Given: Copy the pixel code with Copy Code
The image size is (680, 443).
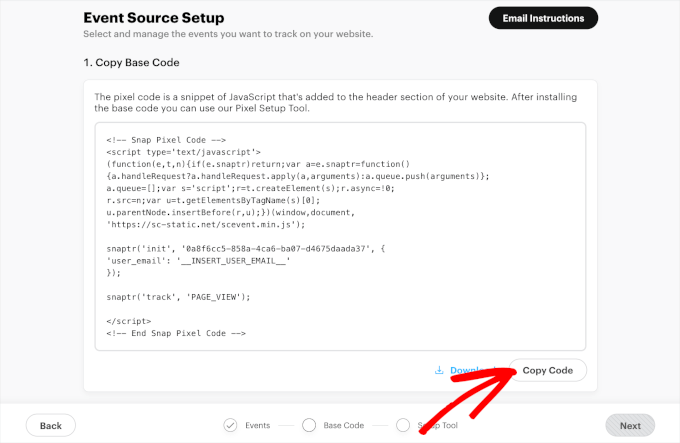Looking at the screenshot, I should pos(547,370).
